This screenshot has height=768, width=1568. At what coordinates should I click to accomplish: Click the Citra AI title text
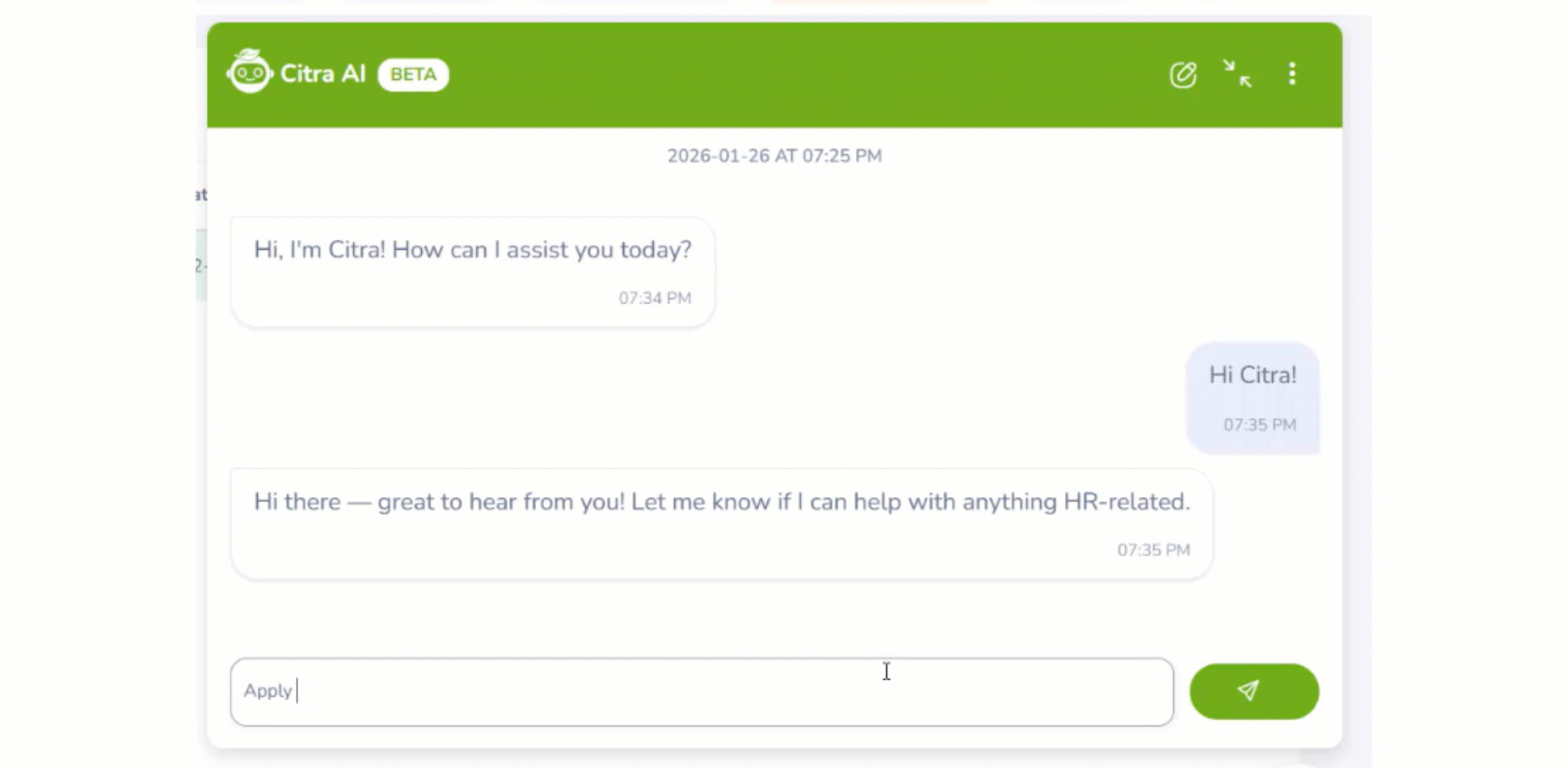[x=322, y=74]
